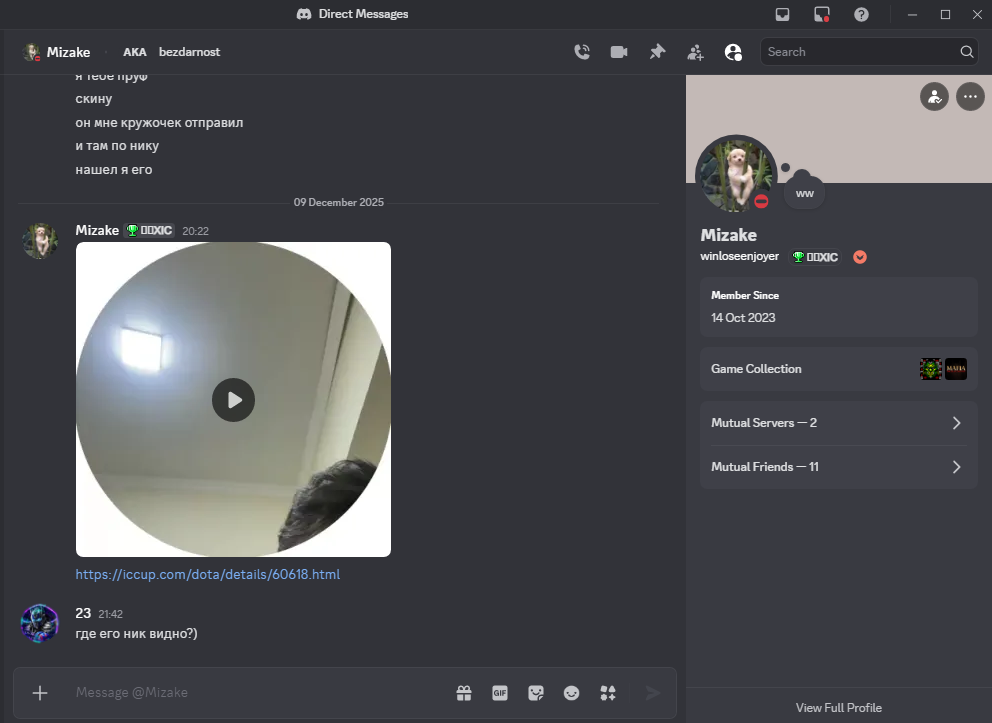The width and height of the screenshot is (992, 723).
Task: Click the '14 Oct 2023' member since date
Action: pyautogui.click(x=743, y=318)
